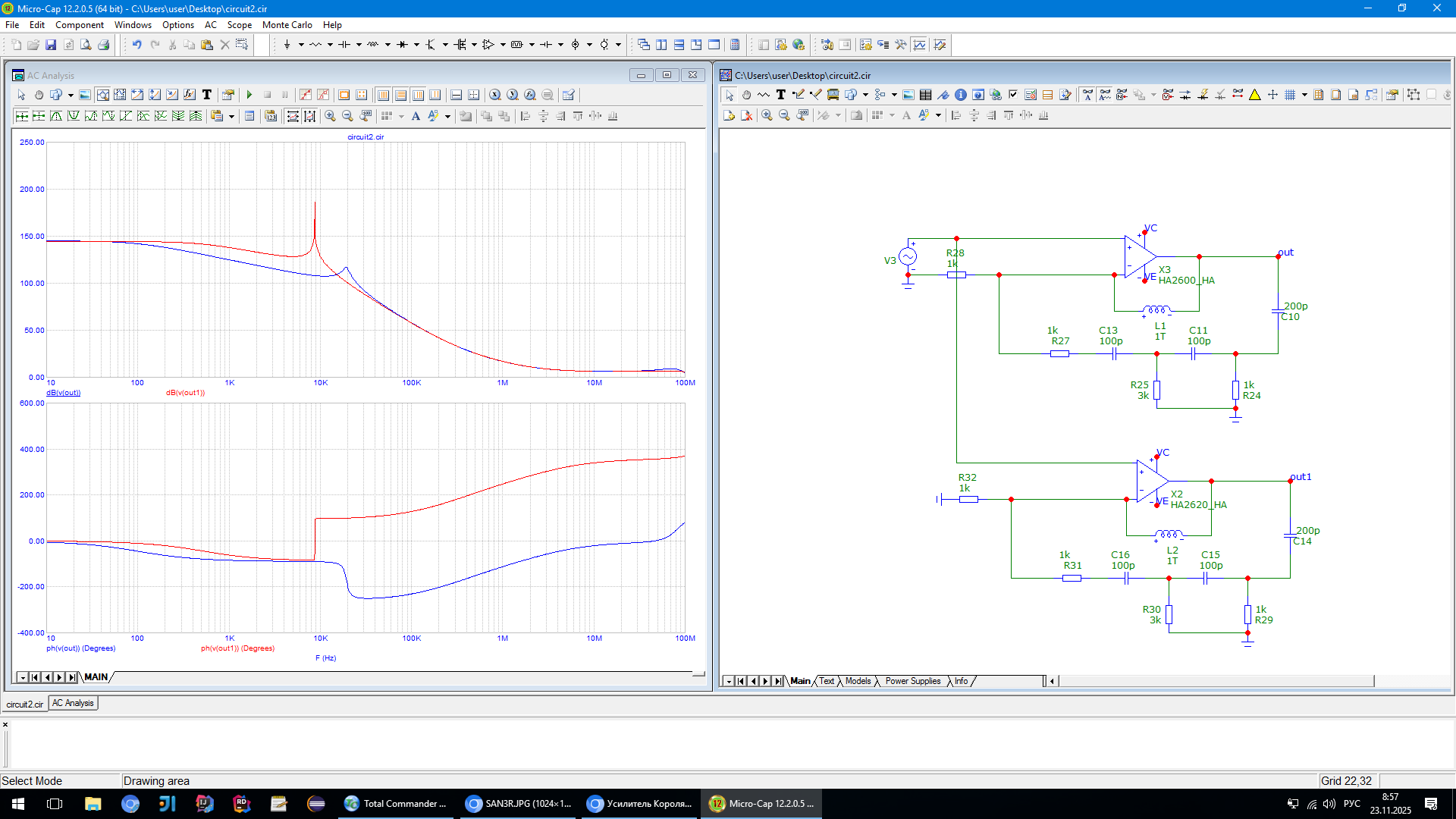Screen dimensions: 1456x819
Task: Run the AC analysis with play button
Action: (x=249, y=95)
